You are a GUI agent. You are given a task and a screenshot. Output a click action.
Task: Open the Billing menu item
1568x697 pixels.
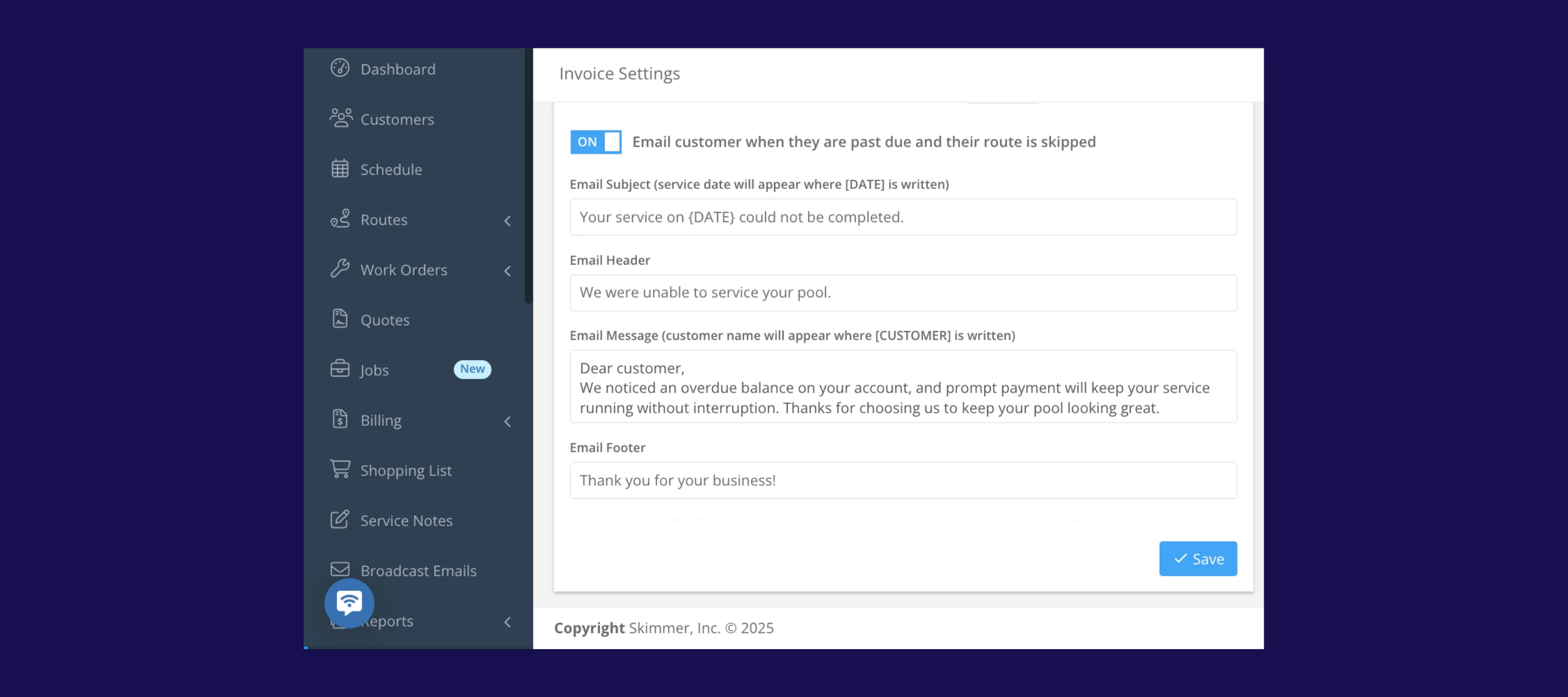pos(381,420)
